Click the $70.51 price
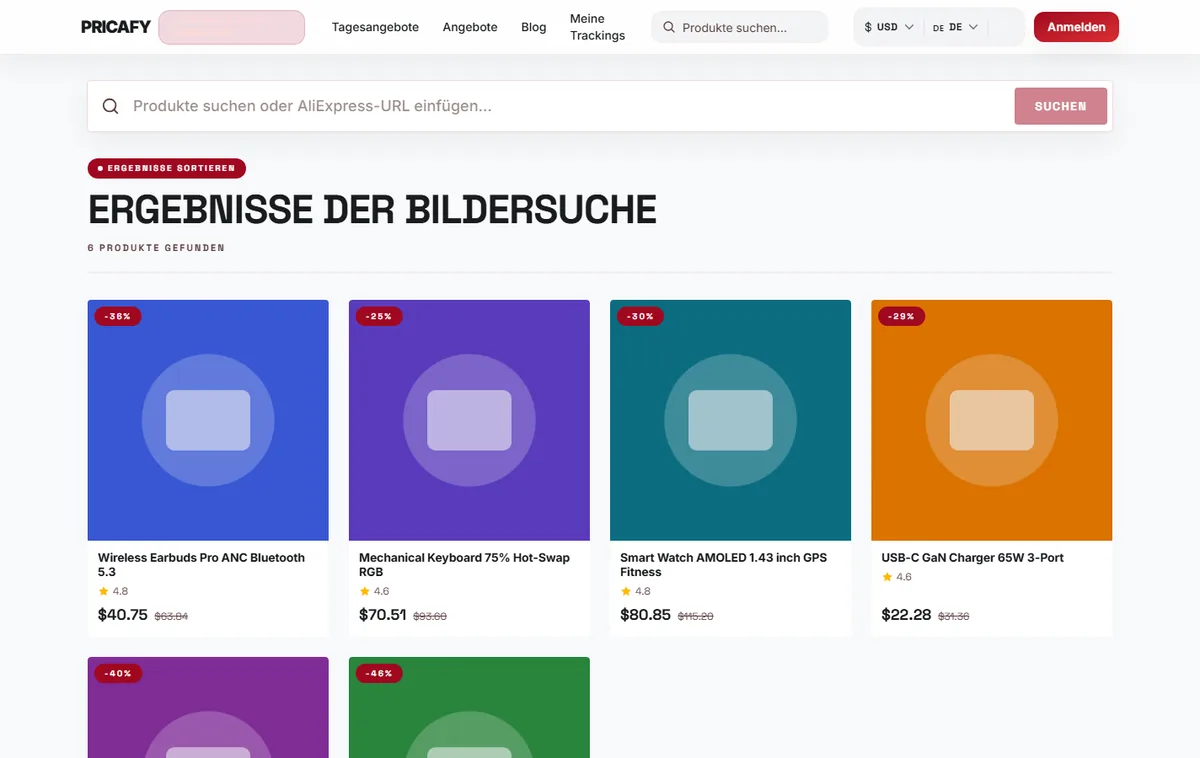 click(383, 615)
